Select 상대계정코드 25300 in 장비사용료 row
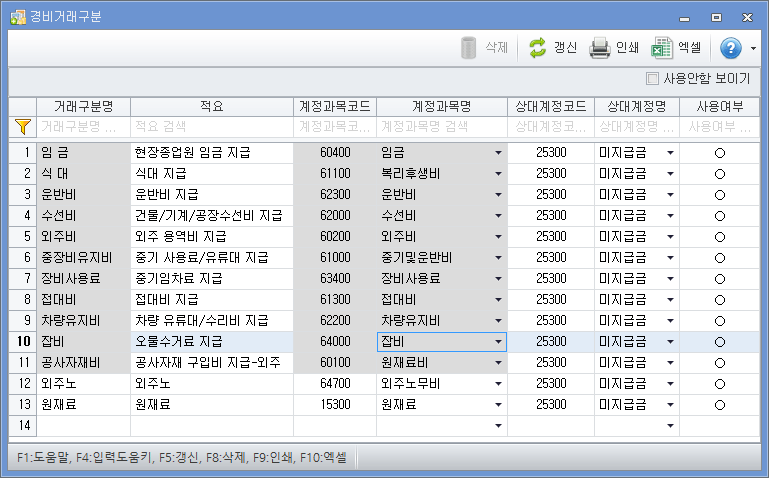Screen dimensions: 769x478 pos(551,278)
